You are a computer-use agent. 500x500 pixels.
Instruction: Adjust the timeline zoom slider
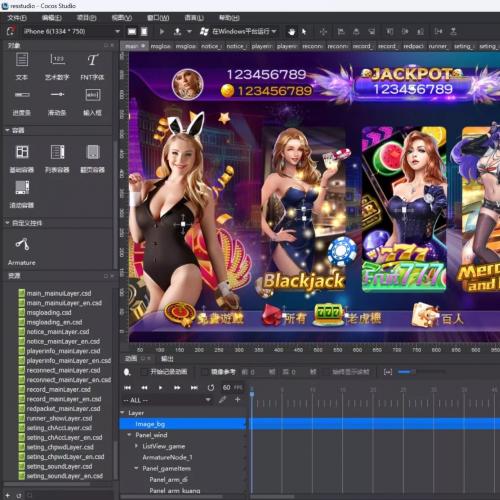(421, 372)
